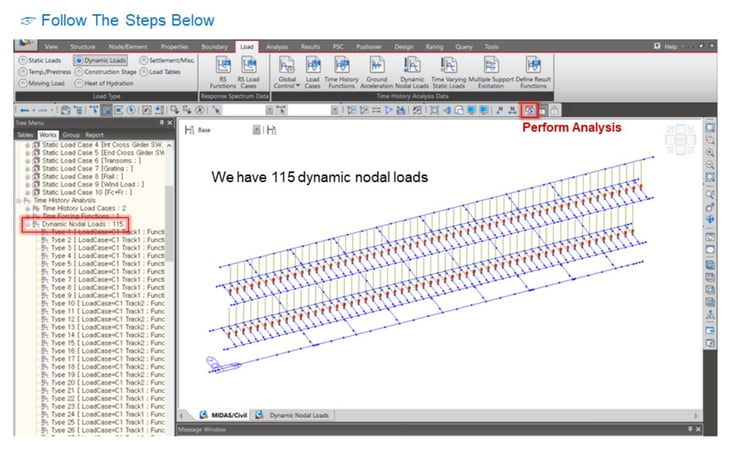
Task: Switch to Dynamic Nodal Loads document tab
Action: point(298,414)
